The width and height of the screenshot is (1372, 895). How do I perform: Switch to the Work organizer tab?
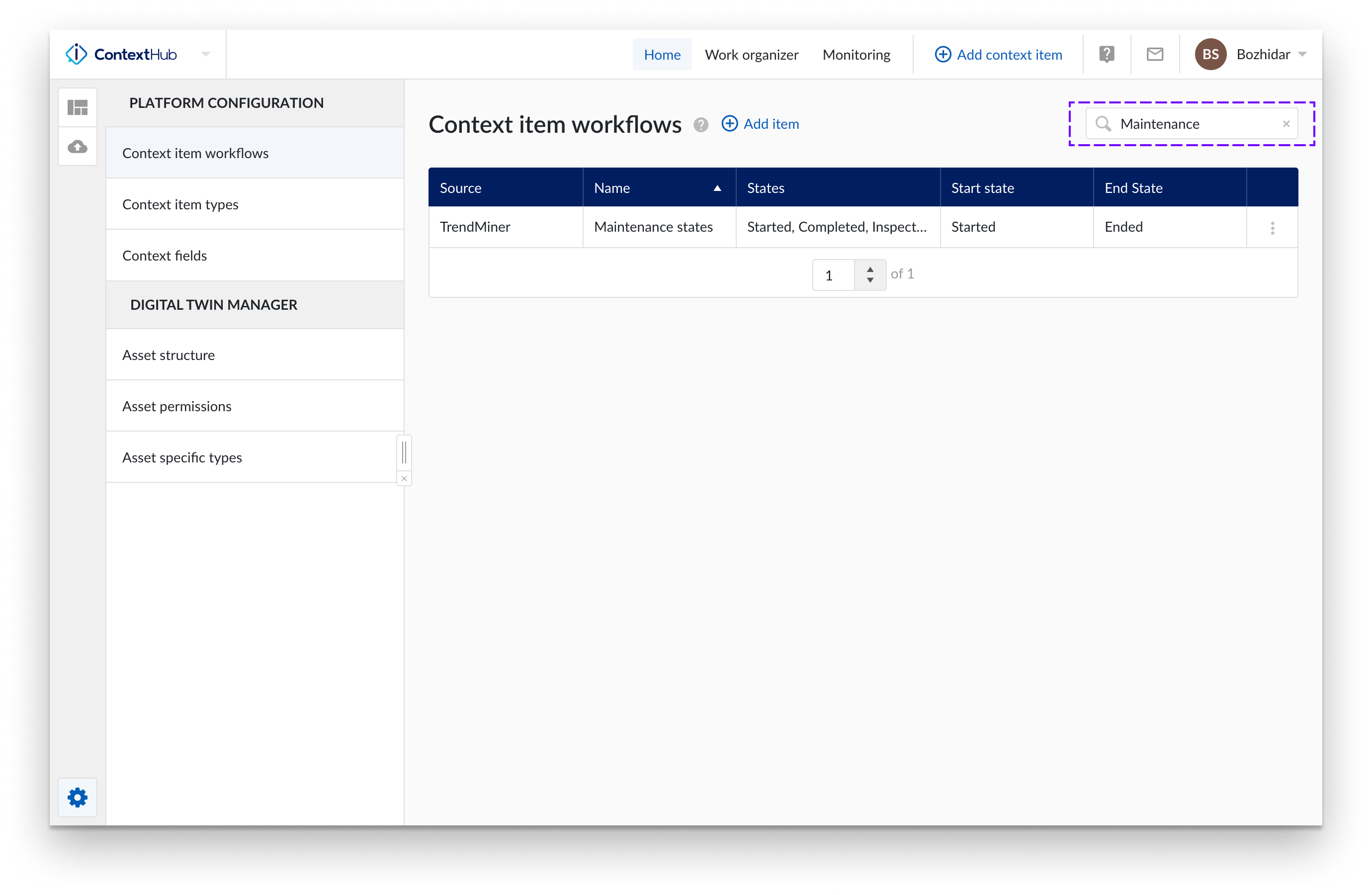pyautogui.click(x=751, y=54)
